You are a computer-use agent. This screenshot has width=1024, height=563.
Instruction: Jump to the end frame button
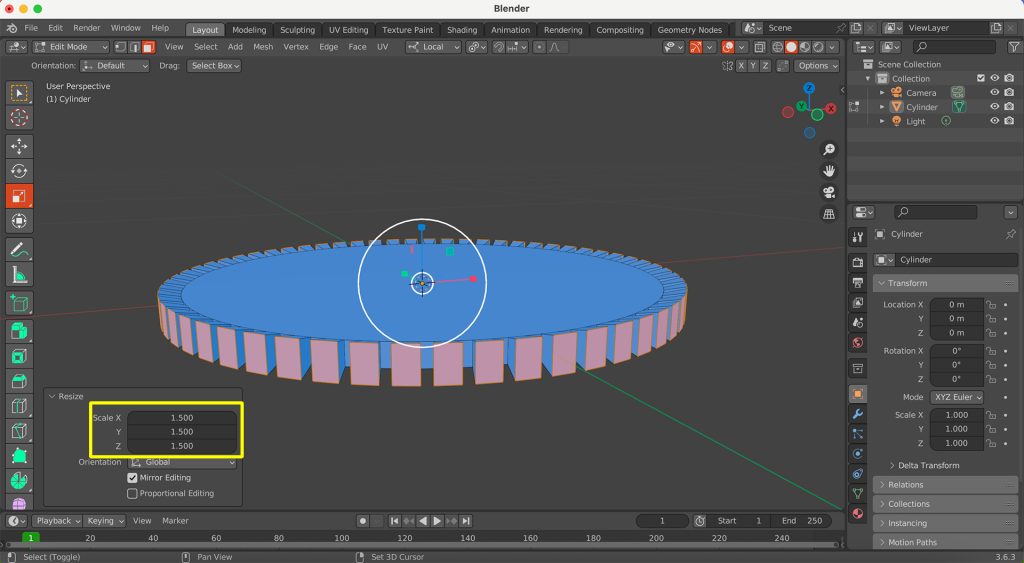pos(466,521)
